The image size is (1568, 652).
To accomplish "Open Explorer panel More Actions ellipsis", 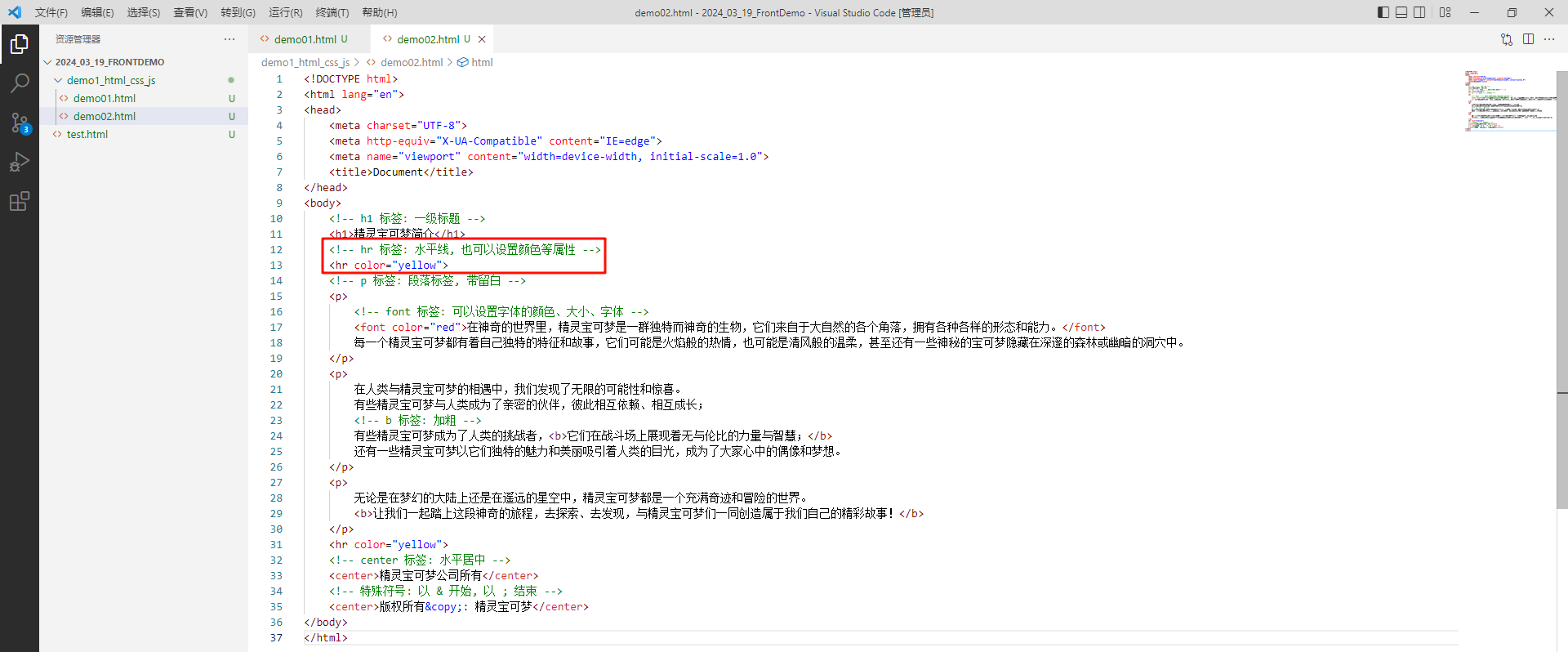I will click(x=229, y=39).
